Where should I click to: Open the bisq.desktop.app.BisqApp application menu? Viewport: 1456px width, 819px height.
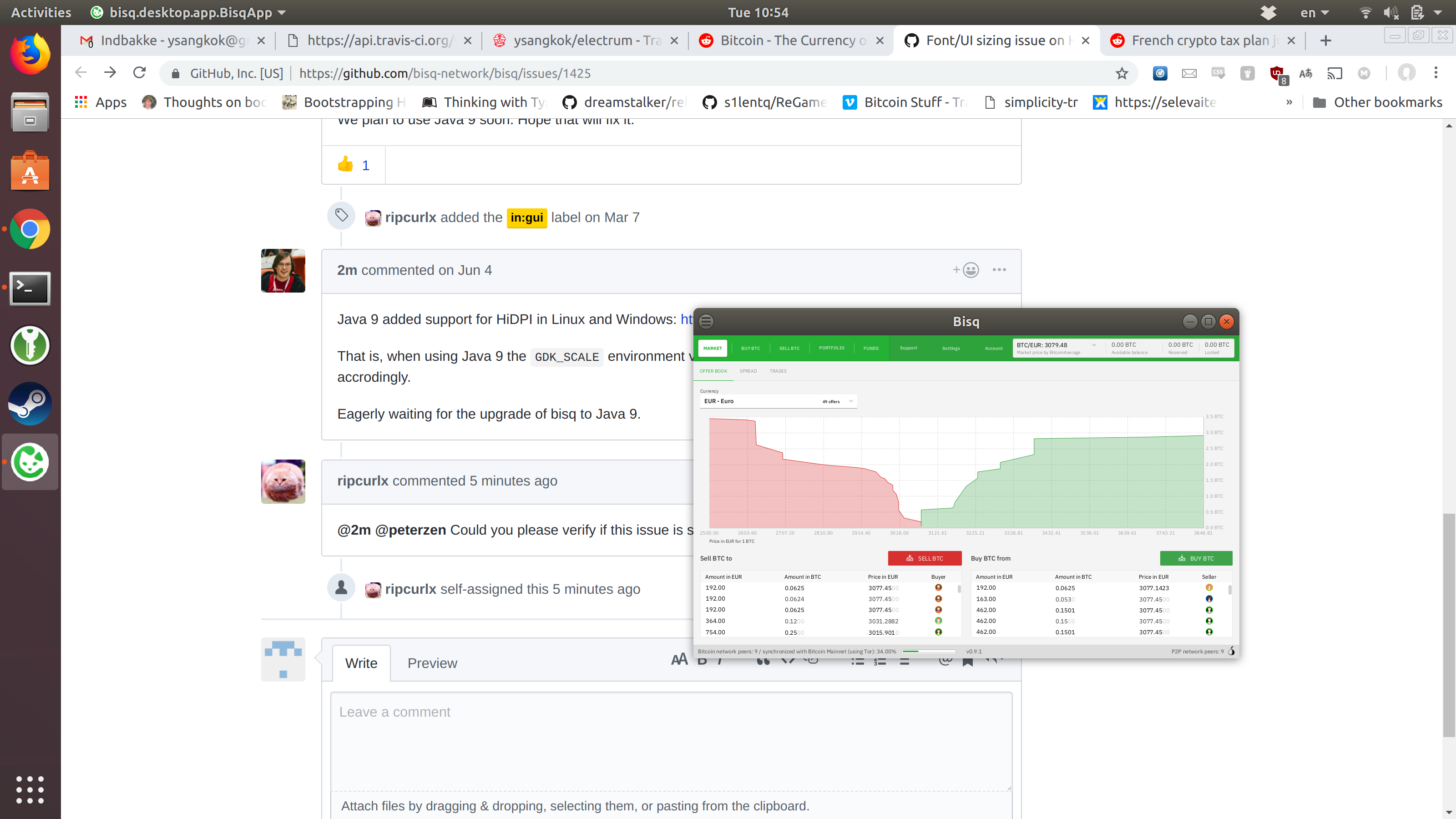(x=189, y=12)
